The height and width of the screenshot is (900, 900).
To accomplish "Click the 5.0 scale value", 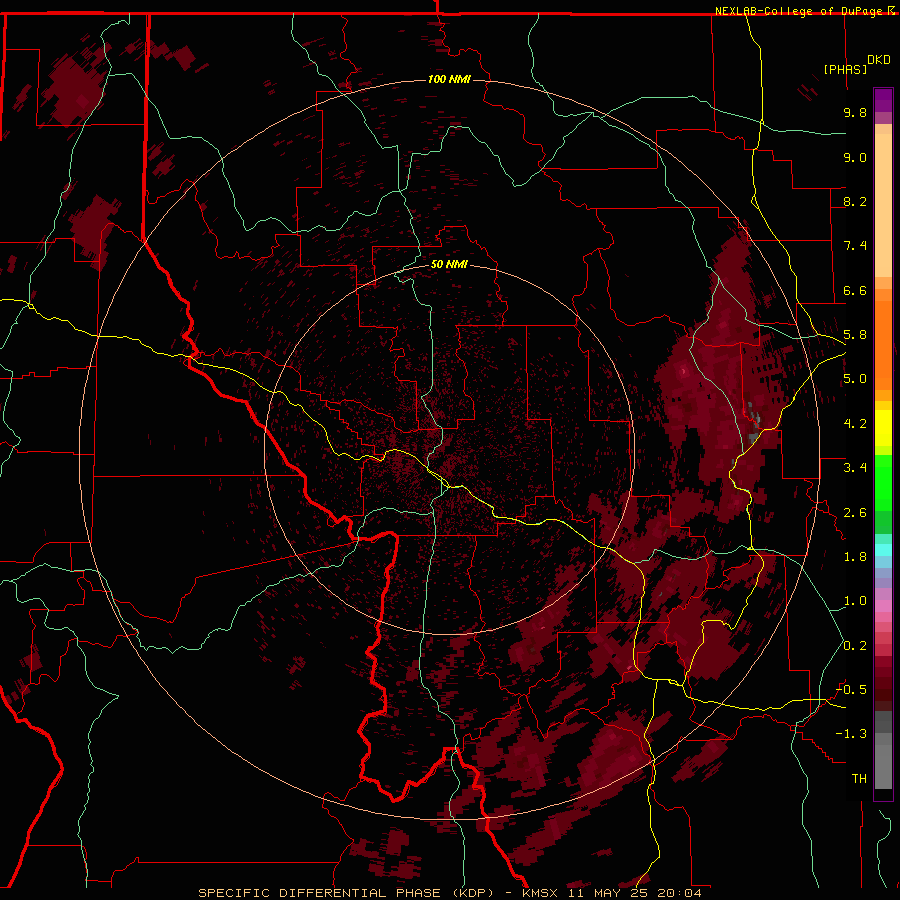I will 855,379.
